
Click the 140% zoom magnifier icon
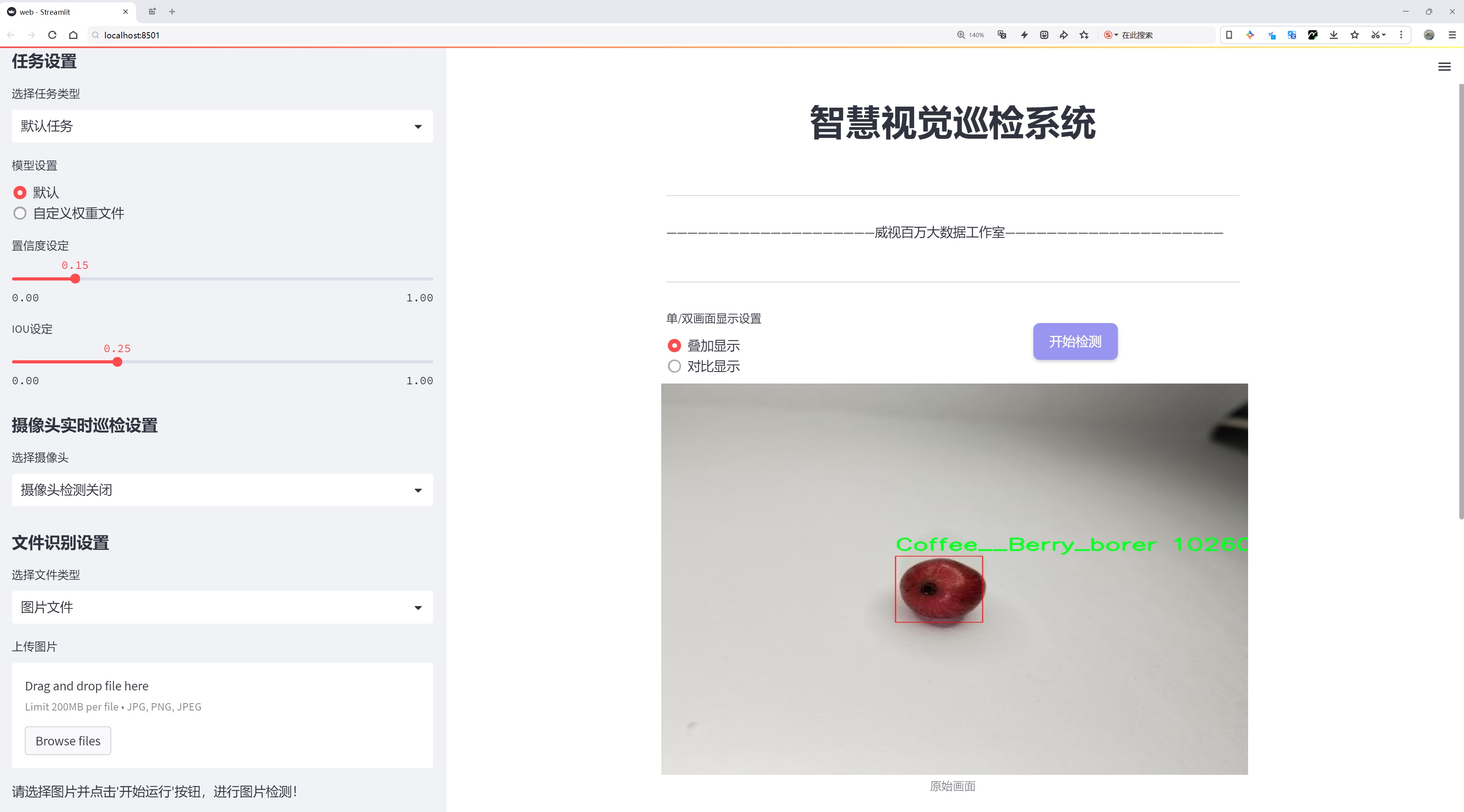click(x=960, y=34)
